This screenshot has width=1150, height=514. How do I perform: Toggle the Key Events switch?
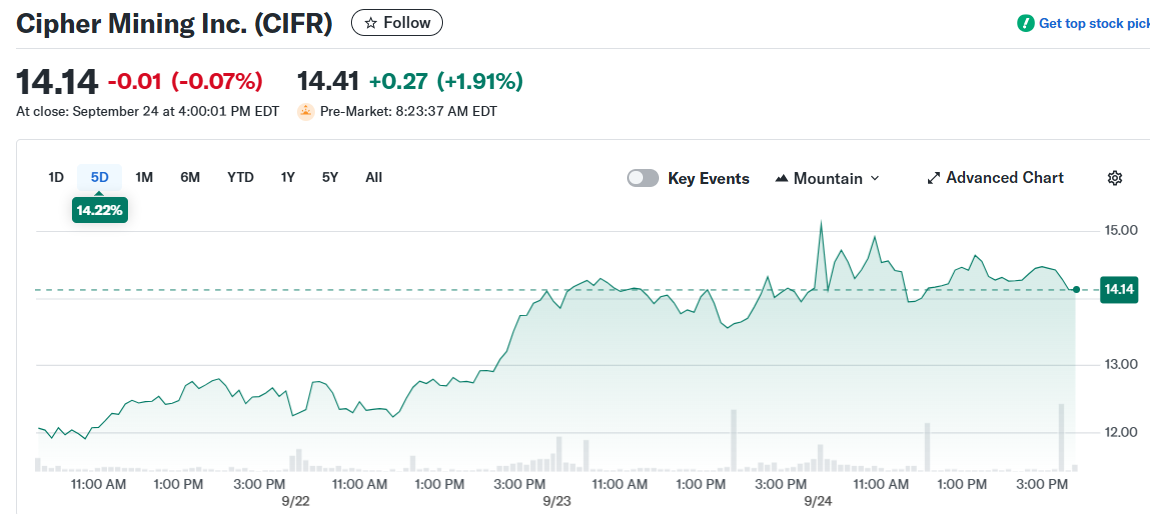(642, 178)
